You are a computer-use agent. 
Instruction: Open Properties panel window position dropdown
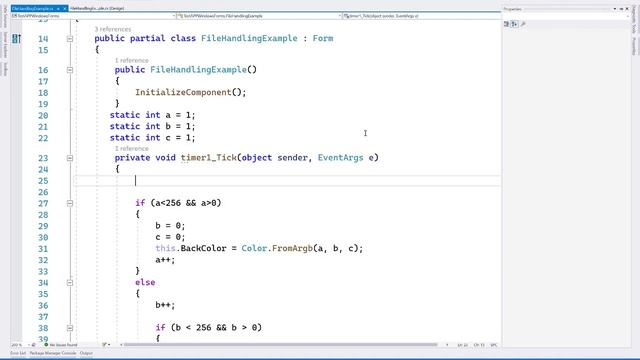point(615,9)
